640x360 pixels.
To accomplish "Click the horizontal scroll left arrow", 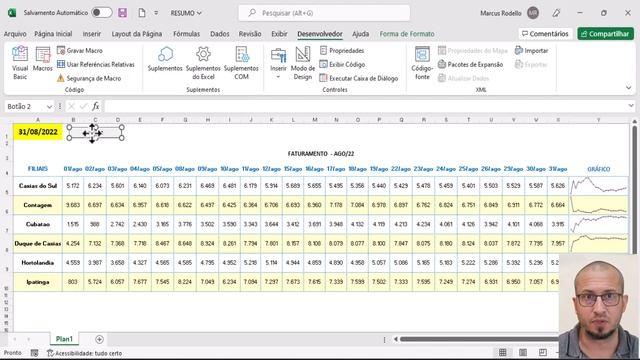I will click(x=395, y=339).
